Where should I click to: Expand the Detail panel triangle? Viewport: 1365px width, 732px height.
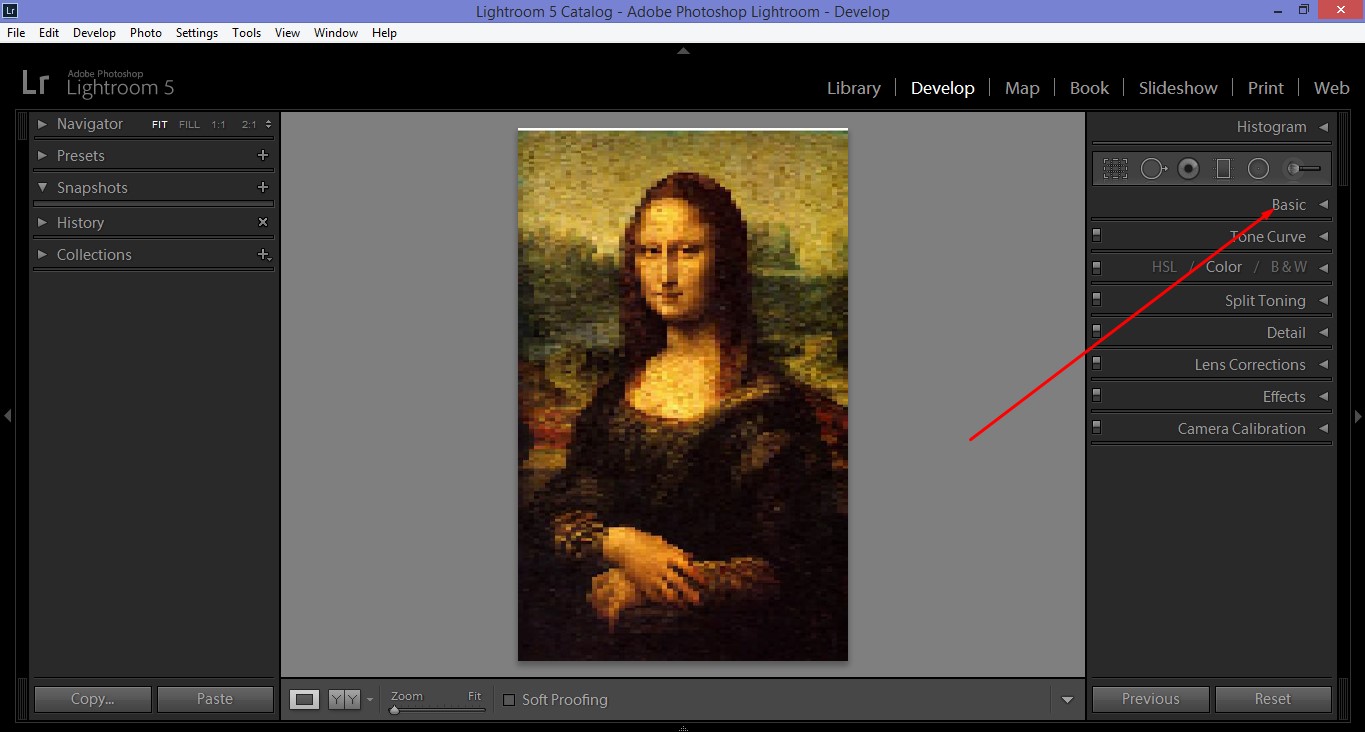[x=1323, y=332]
